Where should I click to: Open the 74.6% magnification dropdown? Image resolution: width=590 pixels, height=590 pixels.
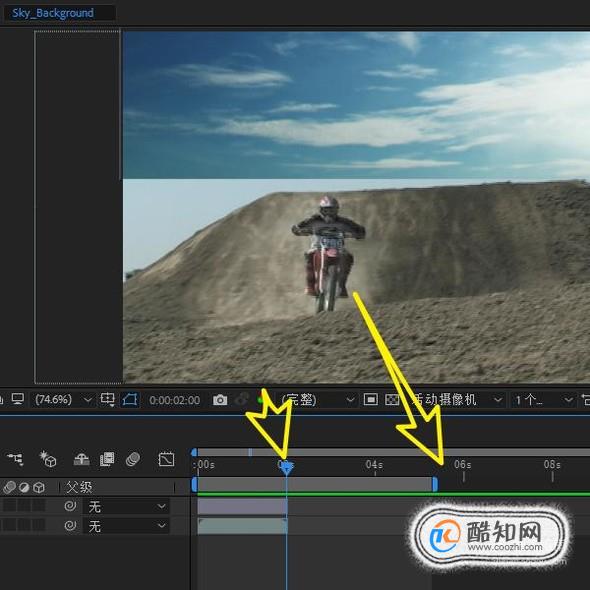63,400
